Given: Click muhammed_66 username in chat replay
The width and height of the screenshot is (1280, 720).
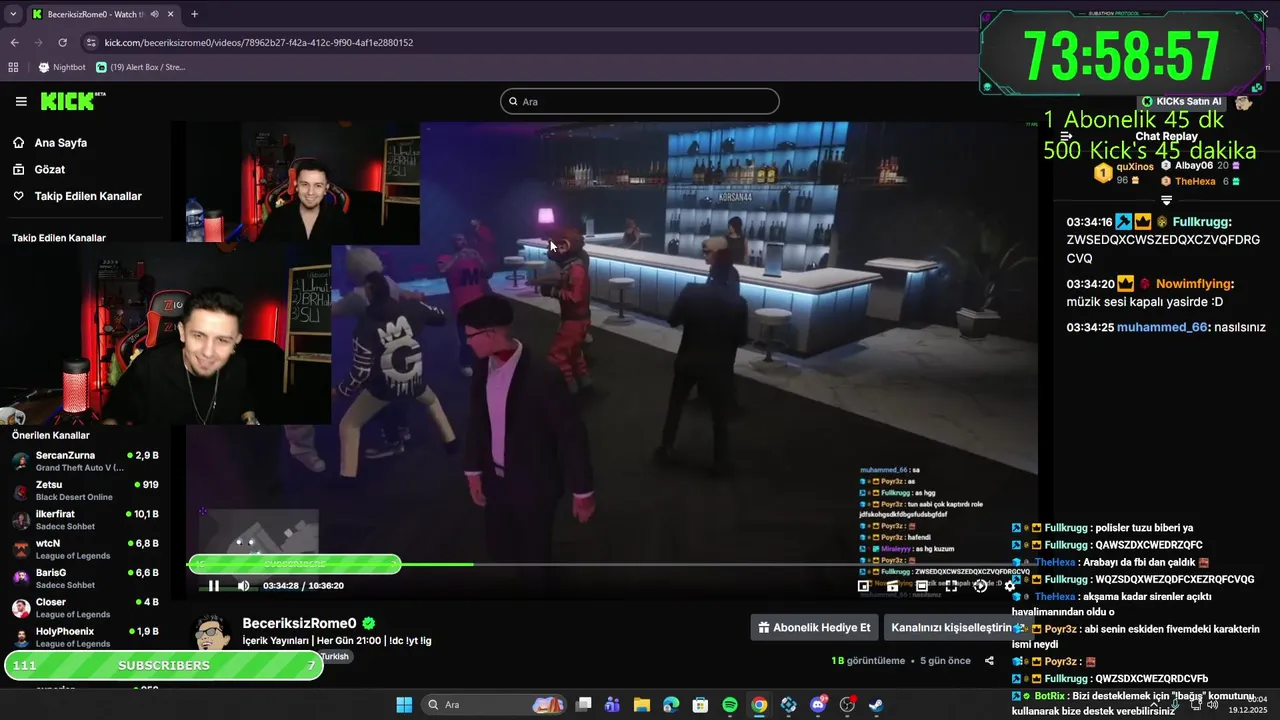Looking at the screenshot, I should click(x=1162, y=328).
